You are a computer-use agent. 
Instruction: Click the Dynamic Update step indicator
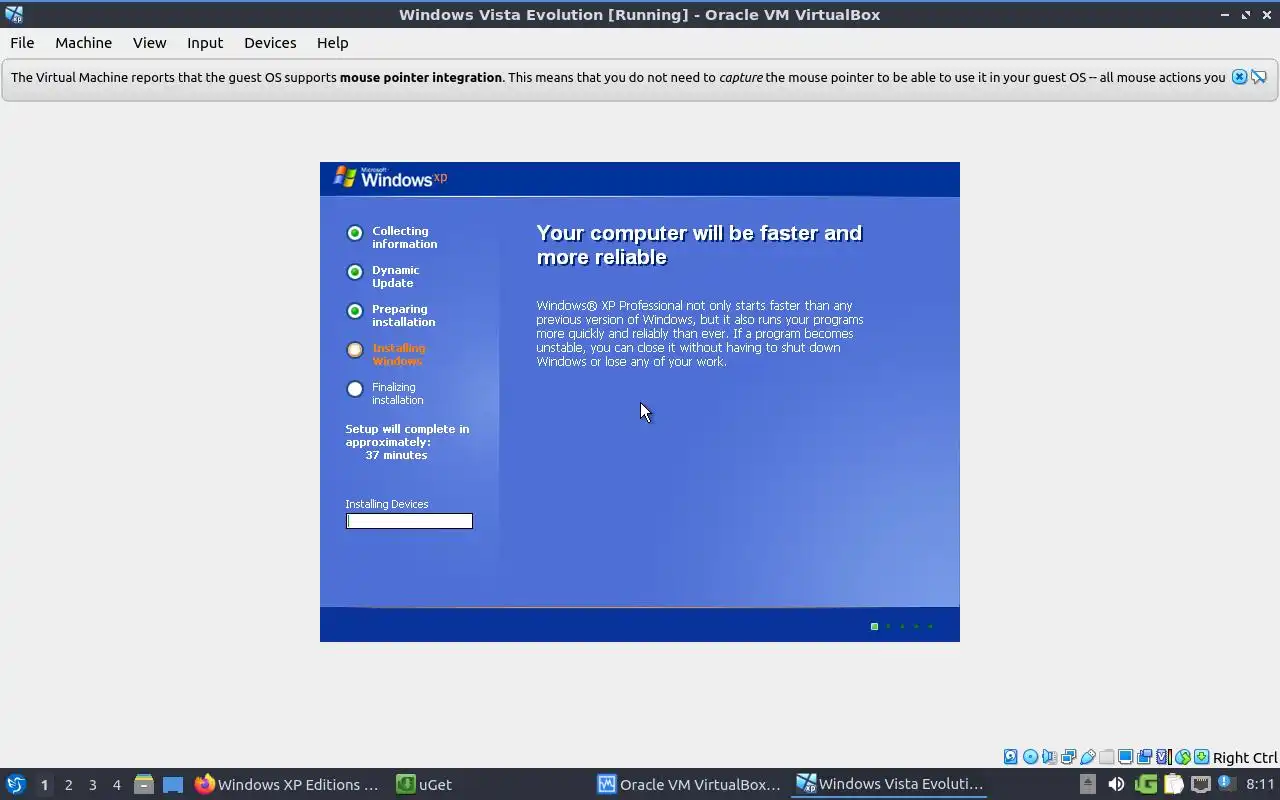coord(354,272)
